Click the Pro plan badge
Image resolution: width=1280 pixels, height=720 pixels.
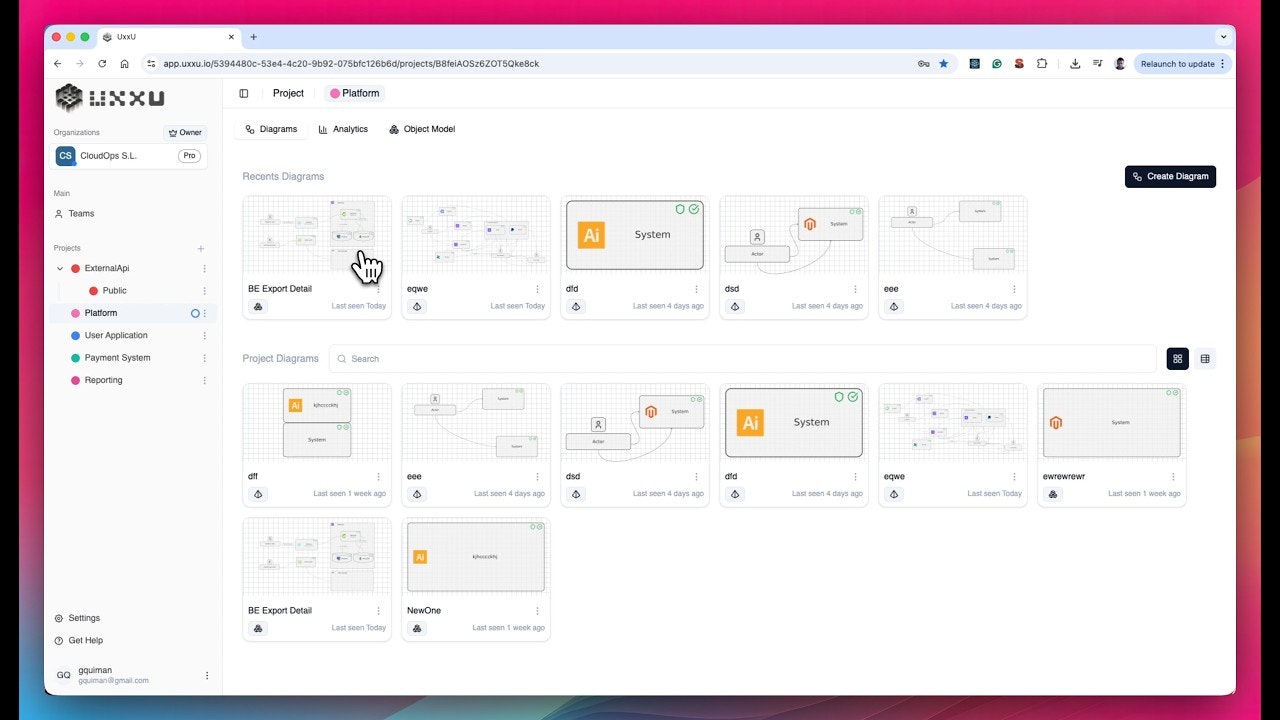tap(189, 156)
